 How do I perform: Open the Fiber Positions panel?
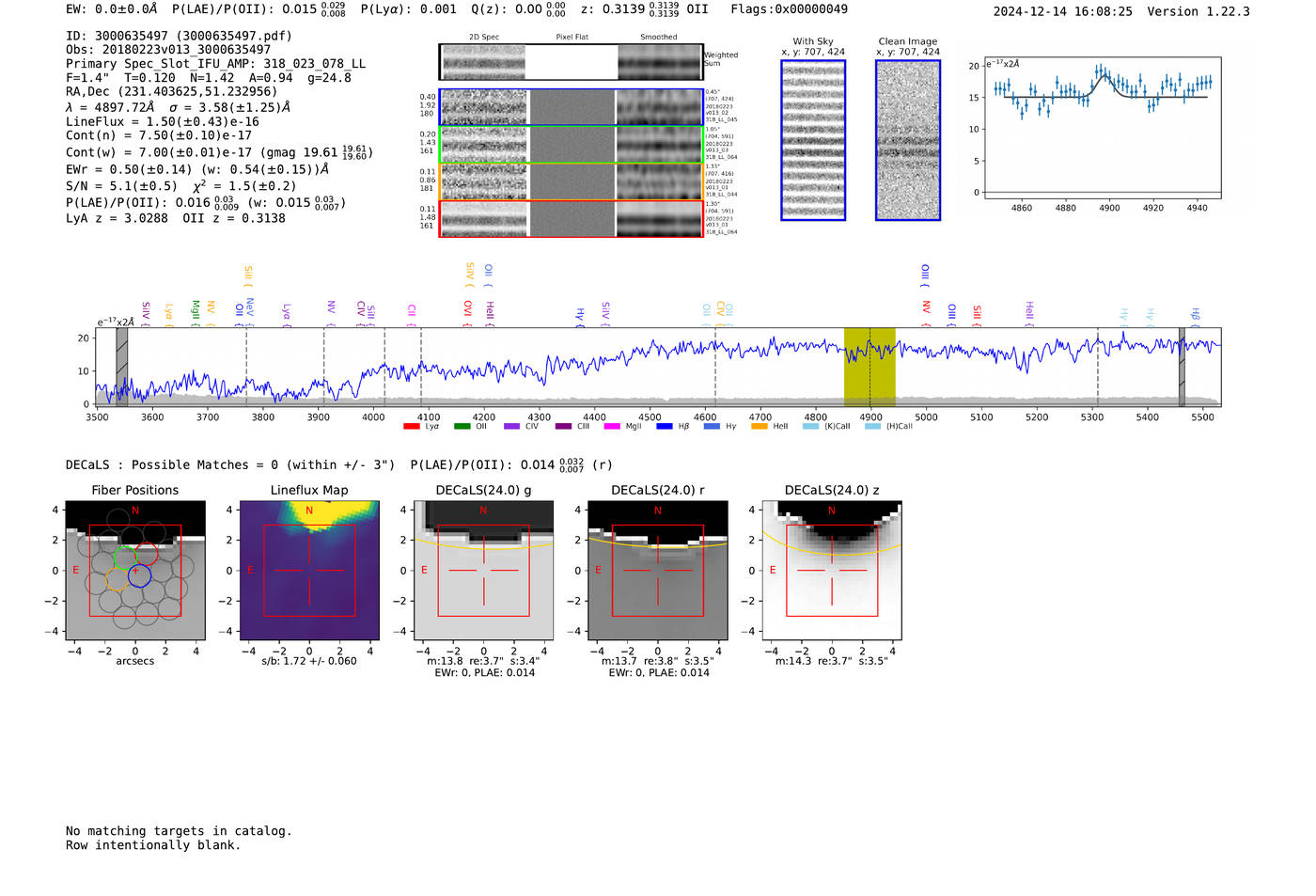click(x=135, y=571)
